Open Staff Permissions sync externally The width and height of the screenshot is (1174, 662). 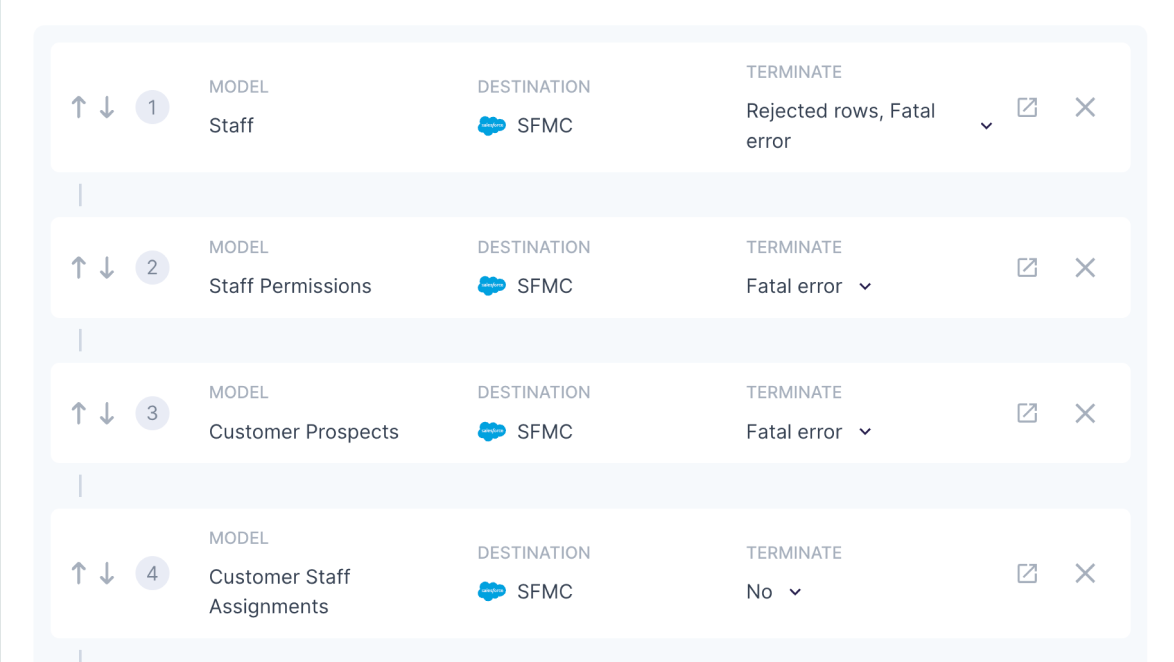click(x=1027, y=267)
